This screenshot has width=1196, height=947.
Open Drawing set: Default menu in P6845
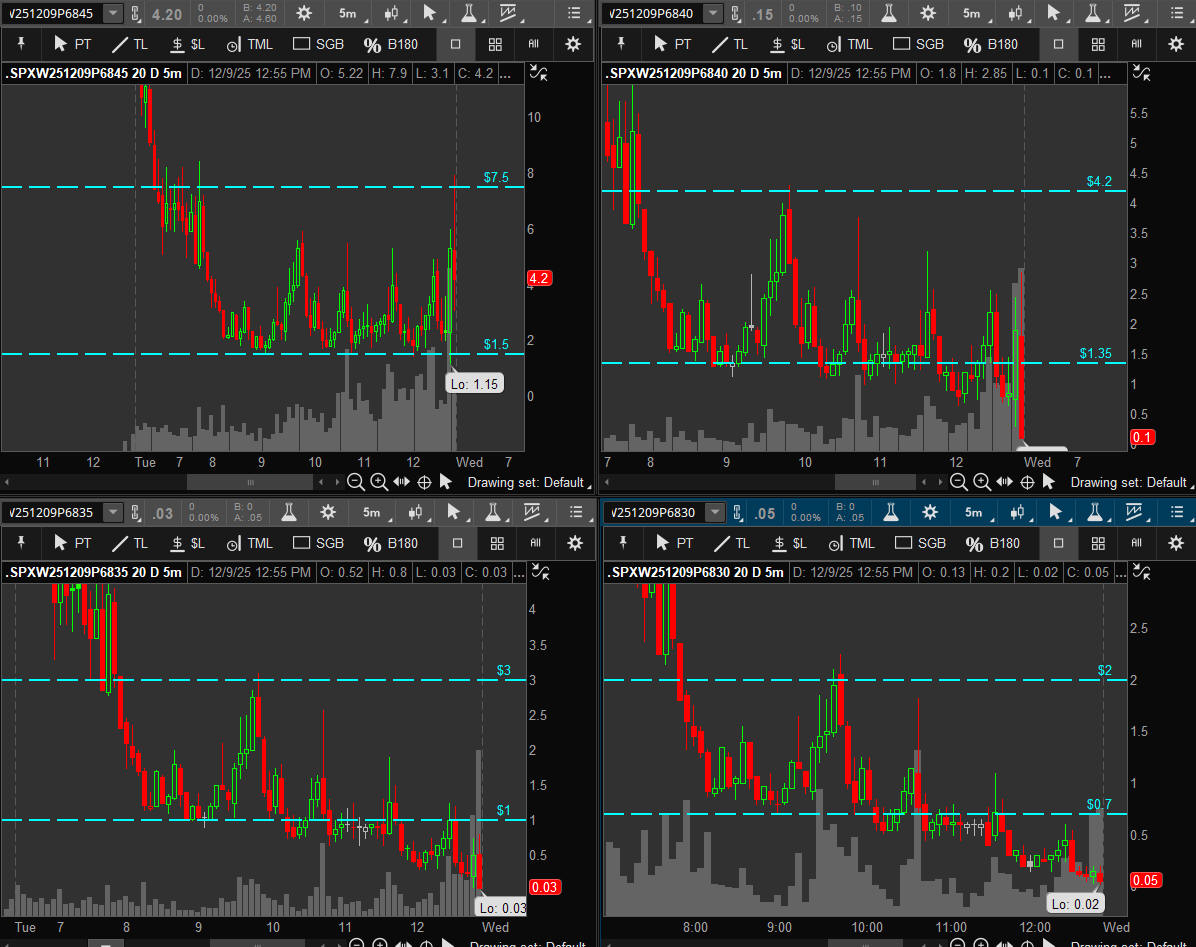tap(526, 482)
